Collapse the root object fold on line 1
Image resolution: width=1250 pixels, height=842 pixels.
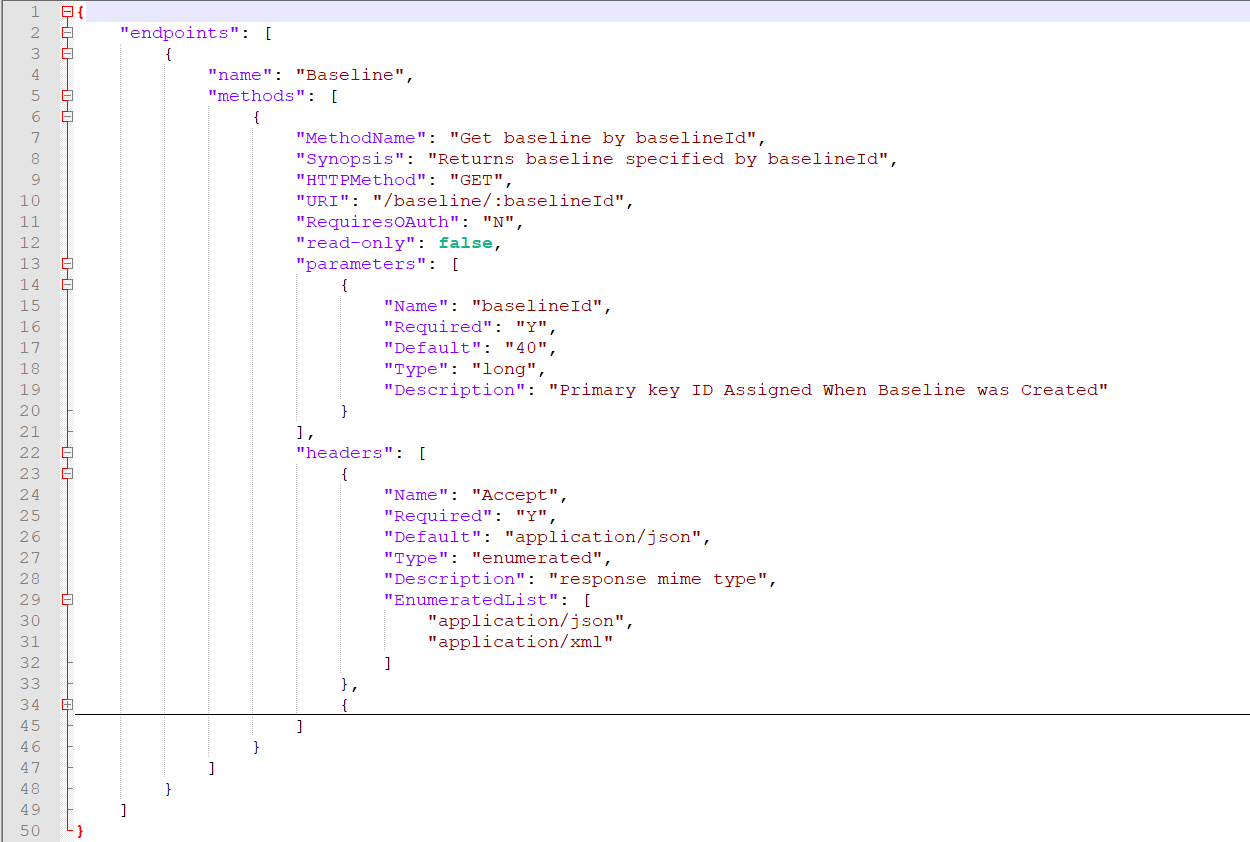[67, 12]
